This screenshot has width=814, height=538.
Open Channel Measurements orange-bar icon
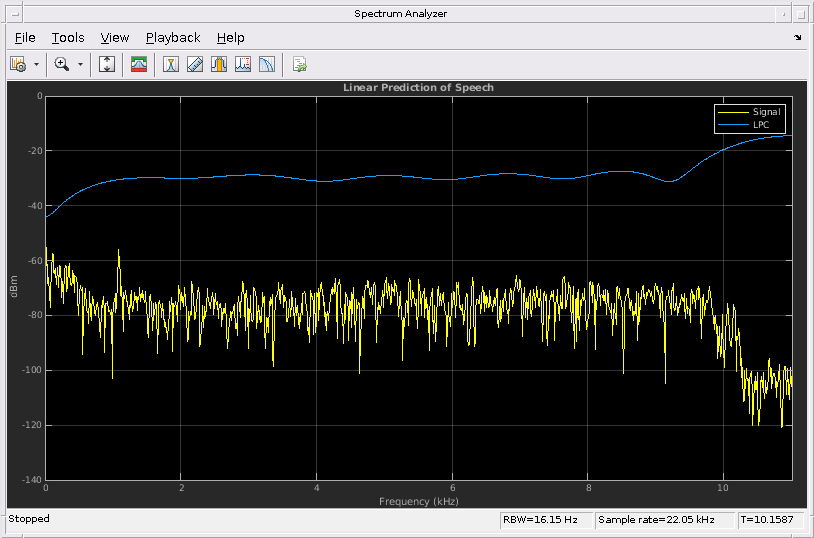point(219,64)
